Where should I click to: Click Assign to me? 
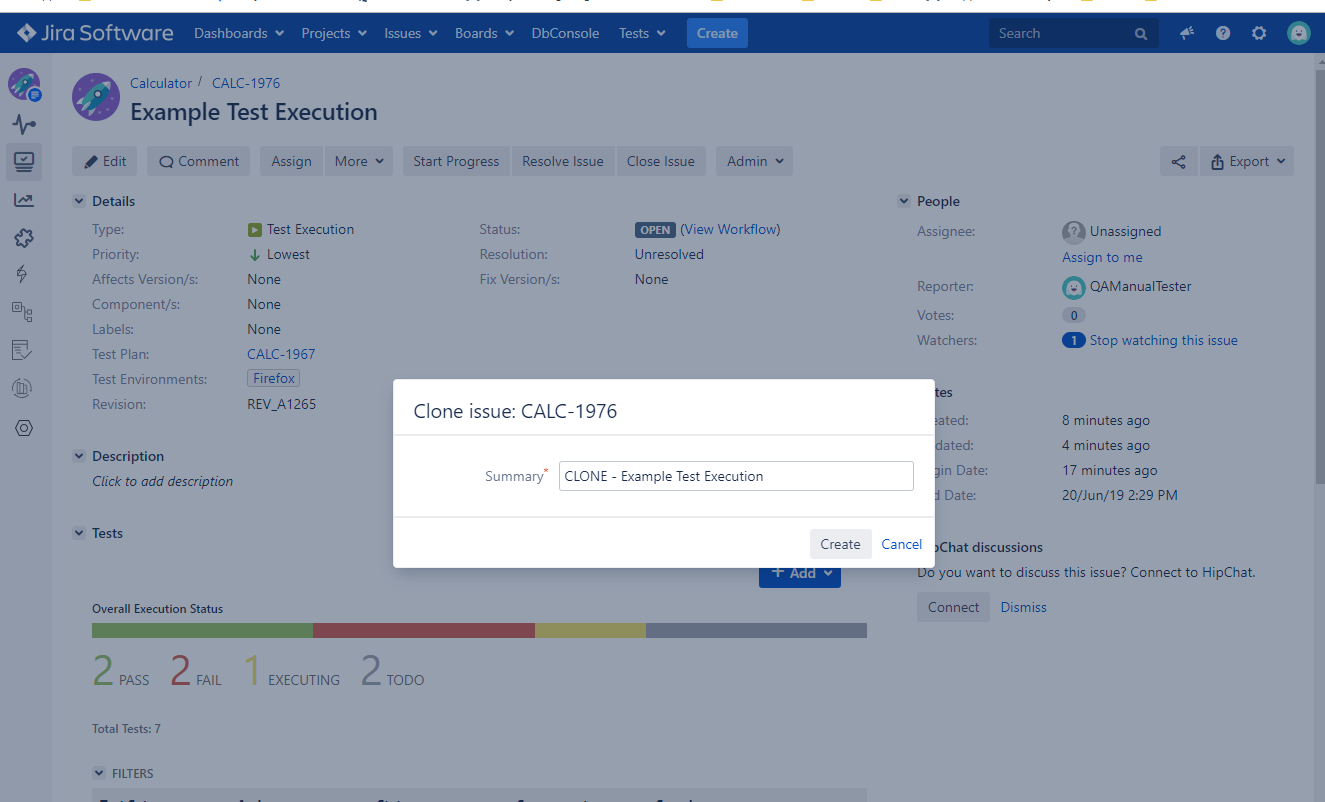click(1102, 257)
